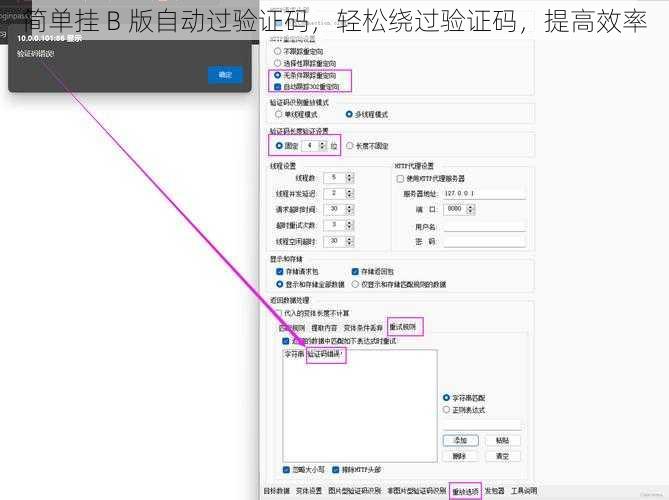The height and width of the screenshot is (500, 669).
Task: Switch to the 提取内容 sub-tab
Action: click(324, 328)
